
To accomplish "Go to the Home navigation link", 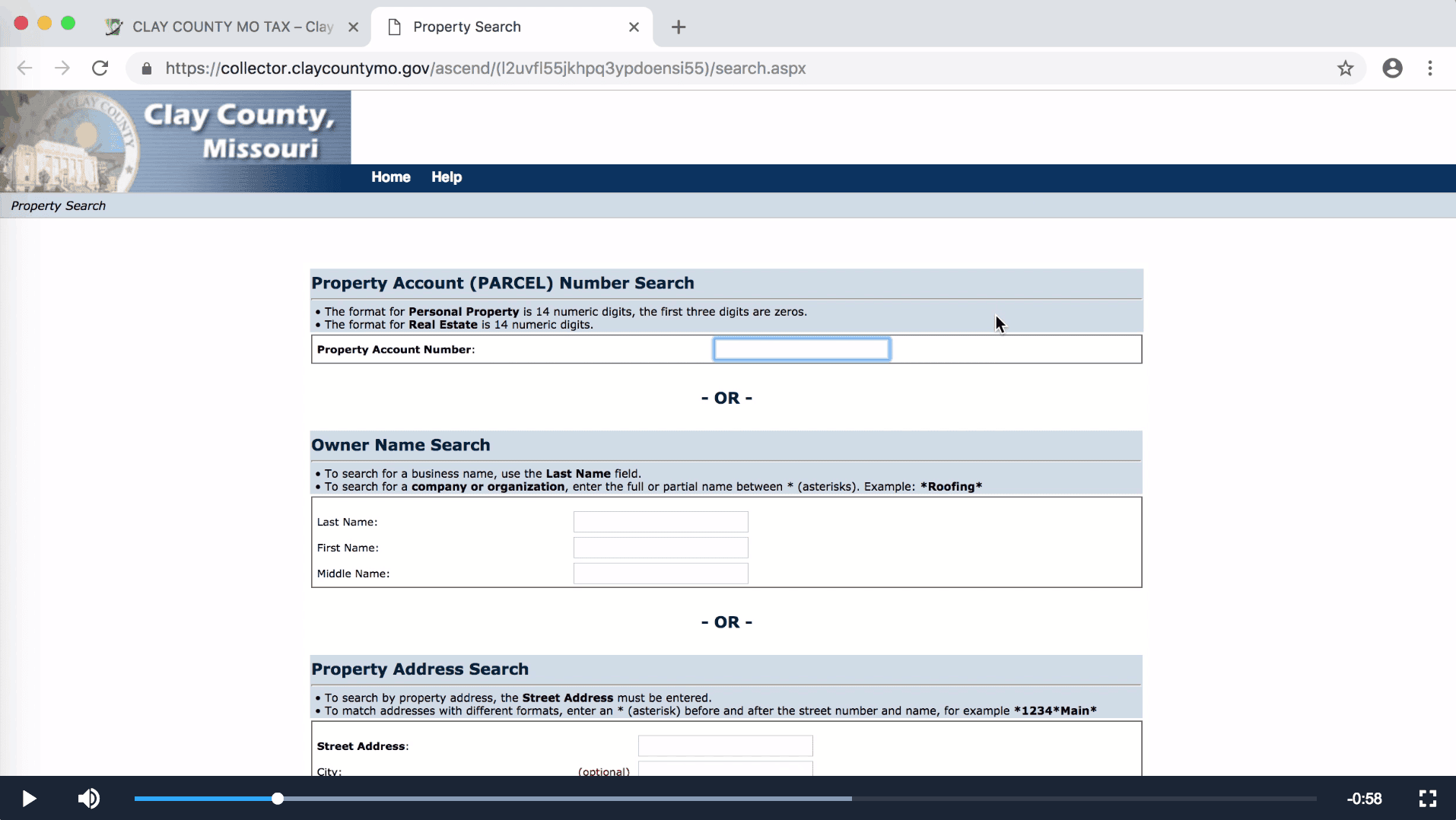I will click(x=390, y=177).
